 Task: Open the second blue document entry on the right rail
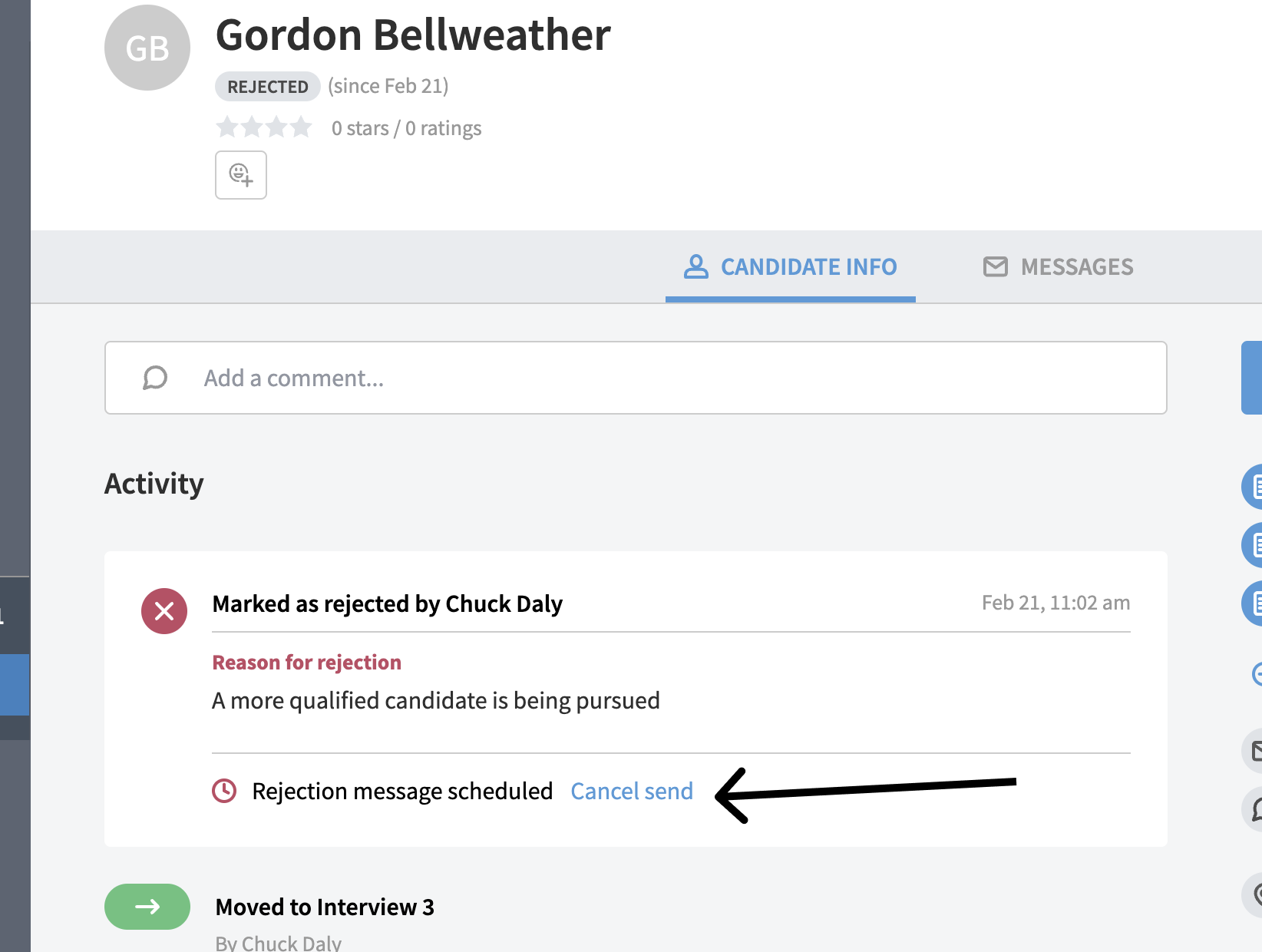click(x=1256, y=545)
